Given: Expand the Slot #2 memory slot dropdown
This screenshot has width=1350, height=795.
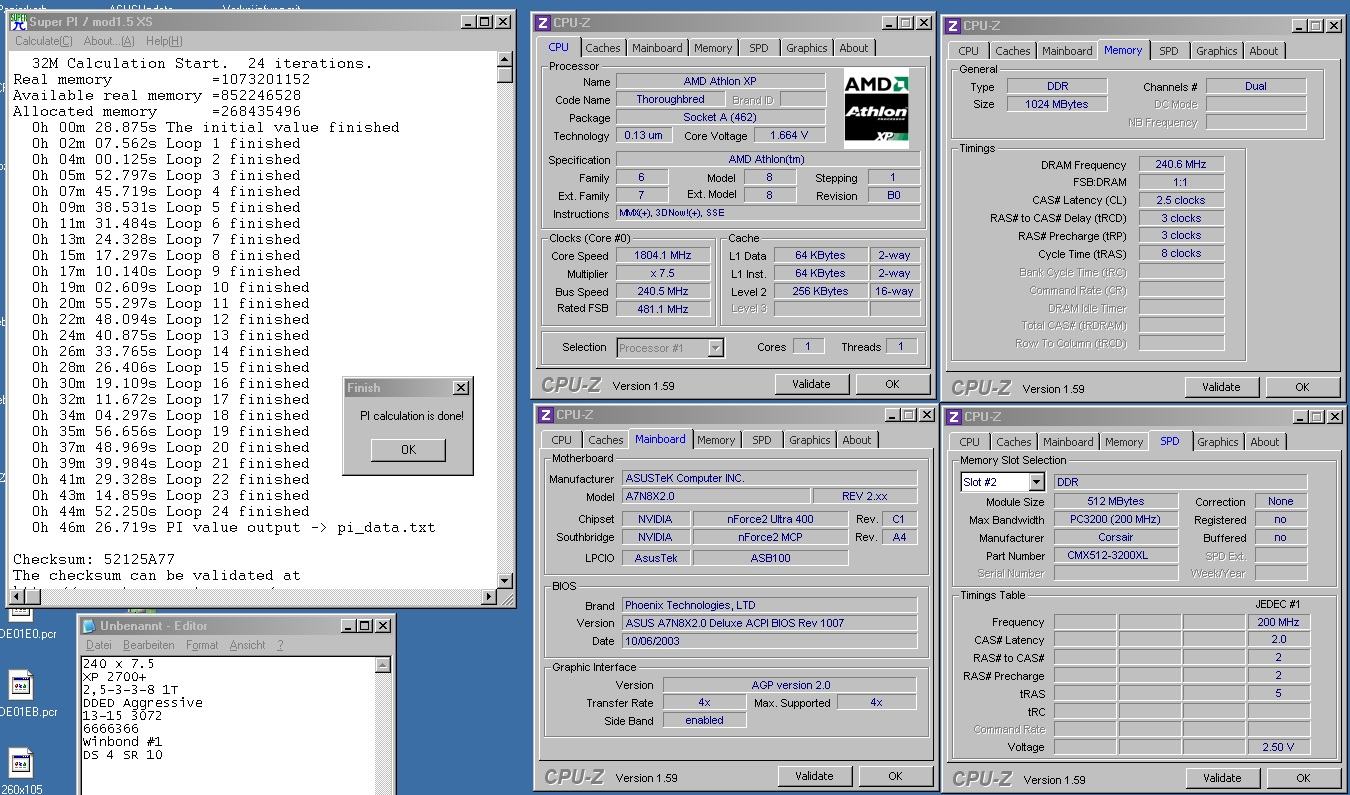Looking at the screenshot, I should 1035,482.
